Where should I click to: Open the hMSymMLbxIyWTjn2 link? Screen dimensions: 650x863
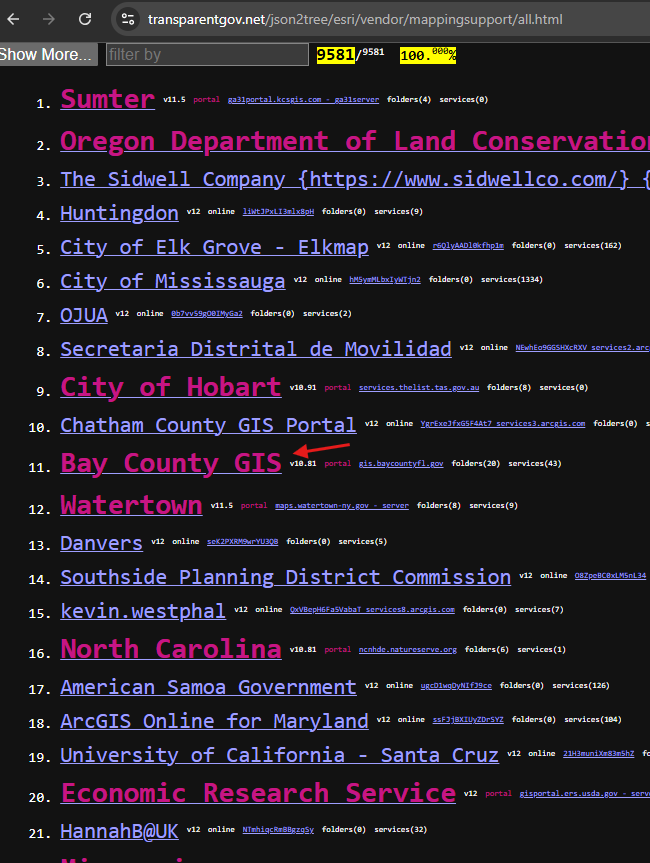tap(385, 280)
